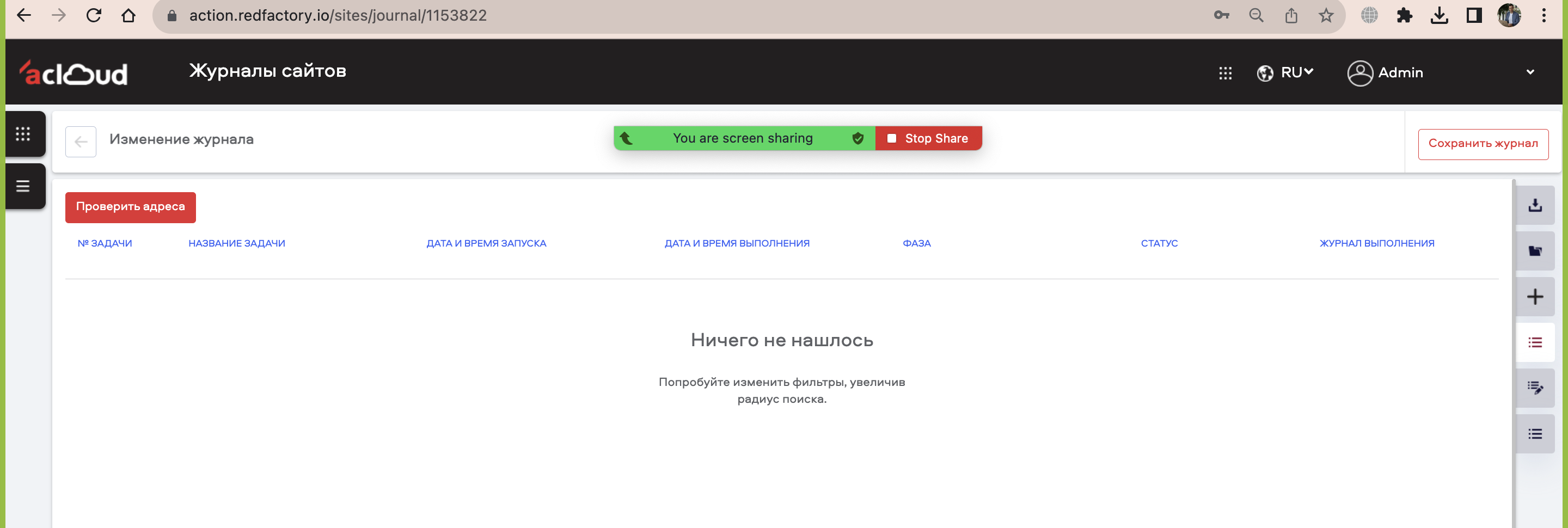Click the site lock icon in address bar
Viewport: 1568px width, 528px height.
[172, 16]
